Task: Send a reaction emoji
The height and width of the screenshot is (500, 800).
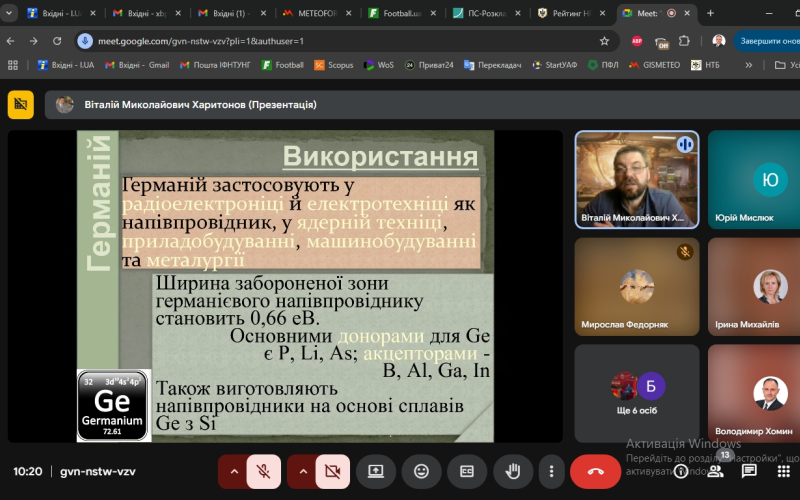Action: pos(421,471)
